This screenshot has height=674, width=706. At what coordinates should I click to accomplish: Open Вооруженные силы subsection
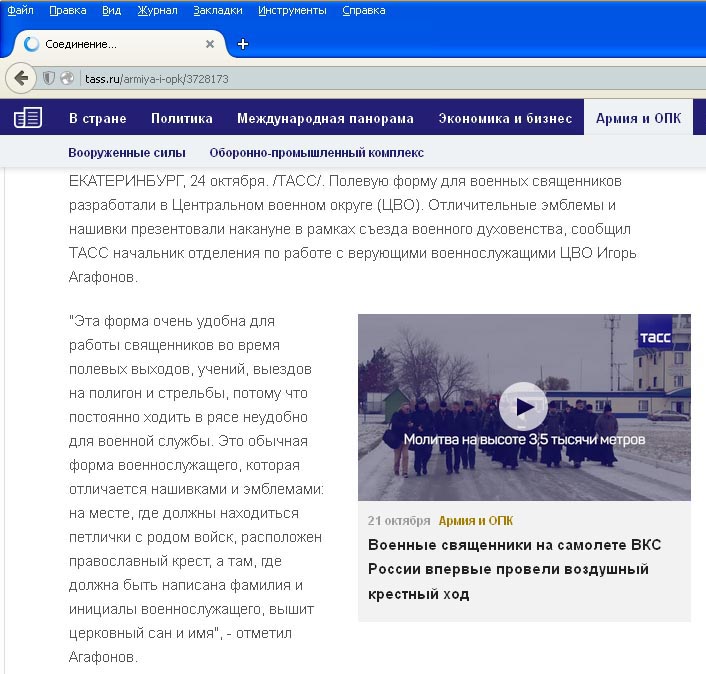[x=127, y=153]
